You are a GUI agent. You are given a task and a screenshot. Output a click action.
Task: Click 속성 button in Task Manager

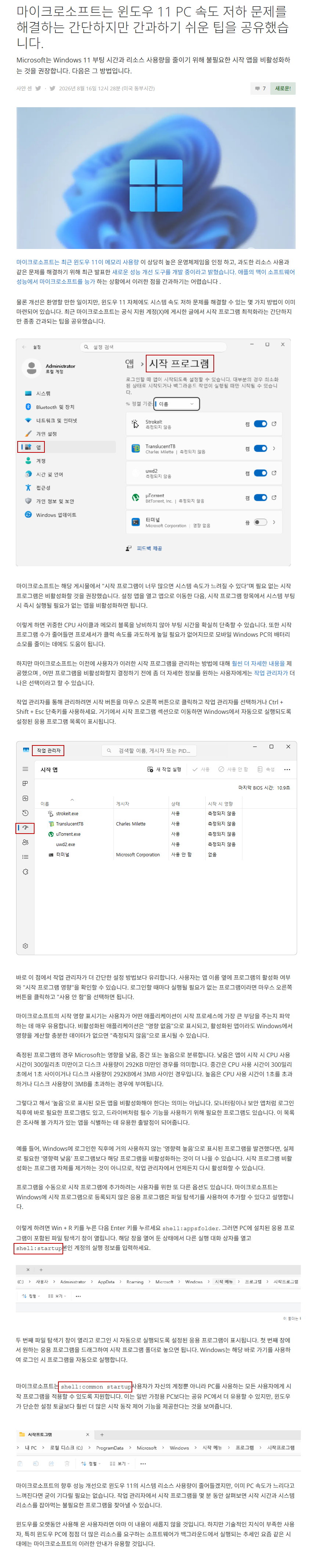(x=266, y=769)
